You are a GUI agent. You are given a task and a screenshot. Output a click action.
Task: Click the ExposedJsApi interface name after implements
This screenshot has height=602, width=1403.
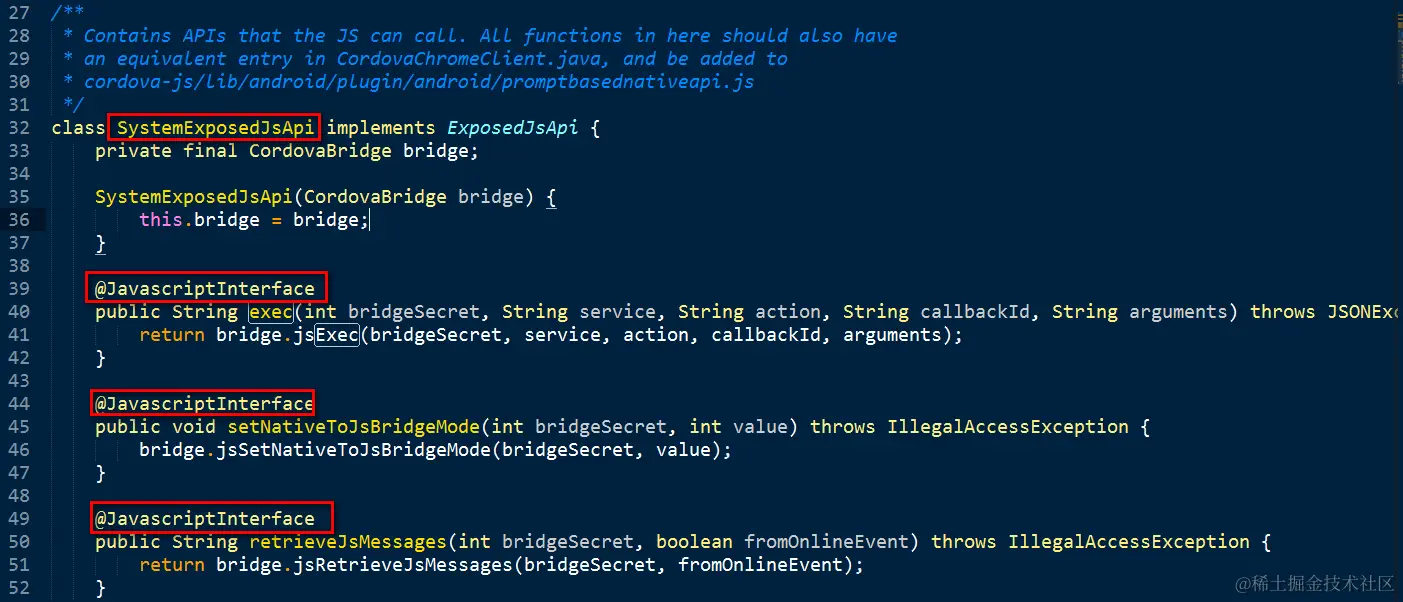pyautogui.click(x=512, y=128)
